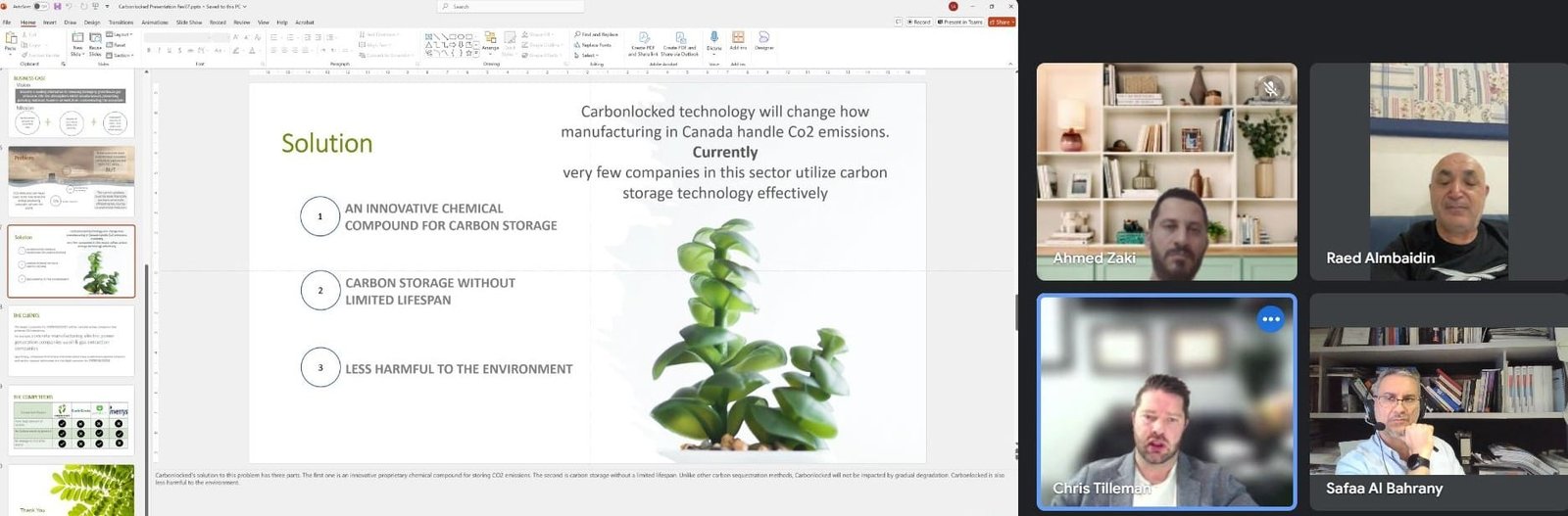
Task: Open Customize Quick Access Toolbar dropdown
Action: (x=107, y=6)
